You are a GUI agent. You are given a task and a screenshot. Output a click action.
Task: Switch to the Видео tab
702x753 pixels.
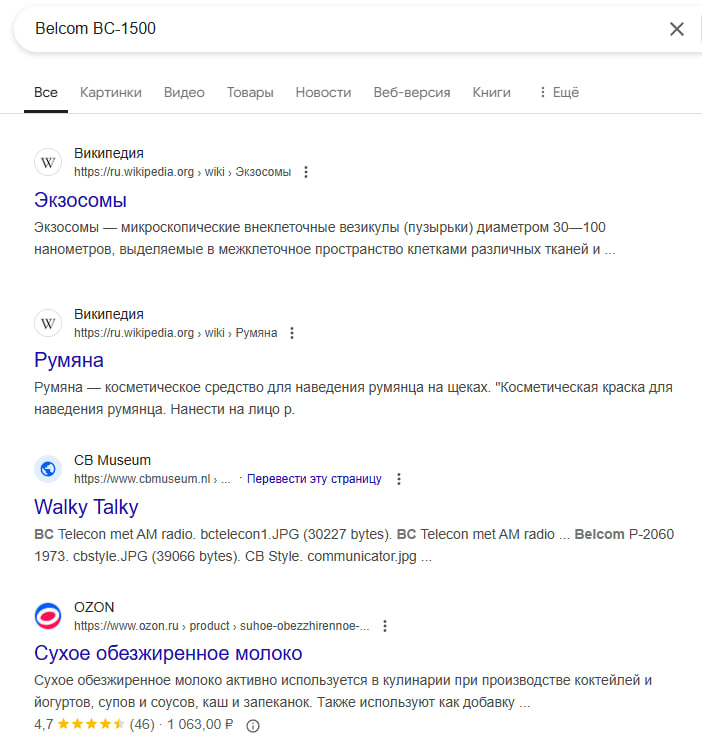pos(184,92)
